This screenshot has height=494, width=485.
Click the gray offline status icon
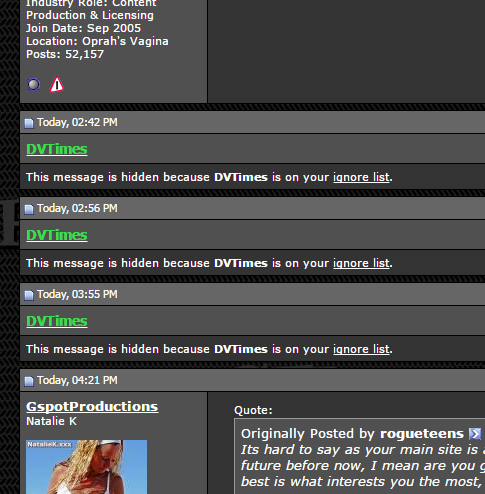pos(34,84)
